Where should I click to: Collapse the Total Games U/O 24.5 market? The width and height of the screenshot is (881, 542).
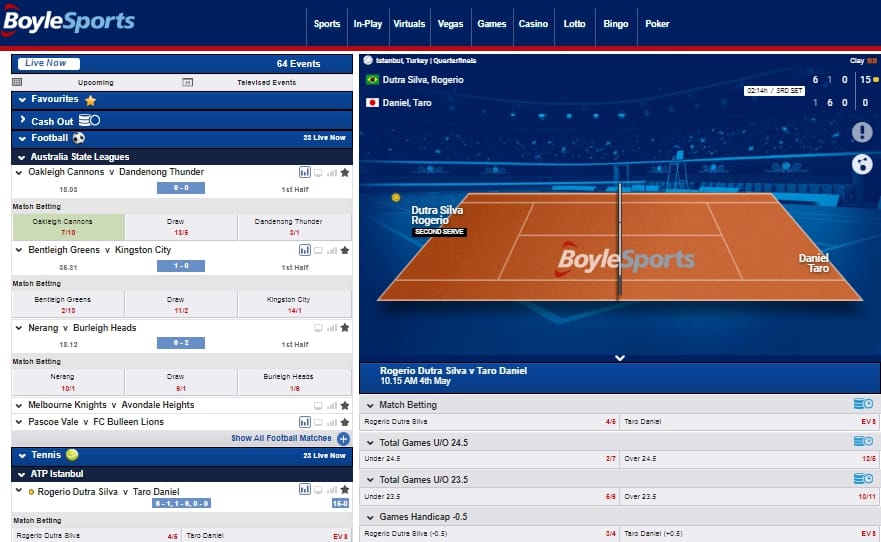pos(370,442)
